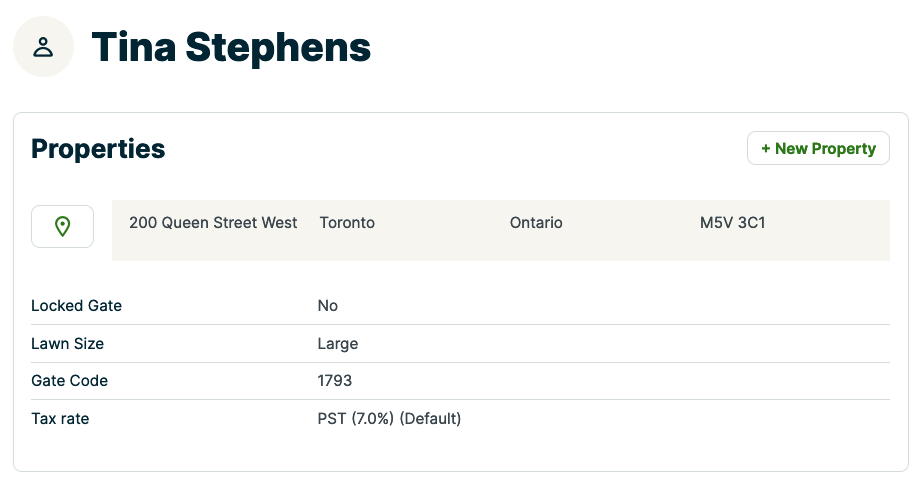
Task: Click the Tax rate field label
Action: click(x=60, y=419)
